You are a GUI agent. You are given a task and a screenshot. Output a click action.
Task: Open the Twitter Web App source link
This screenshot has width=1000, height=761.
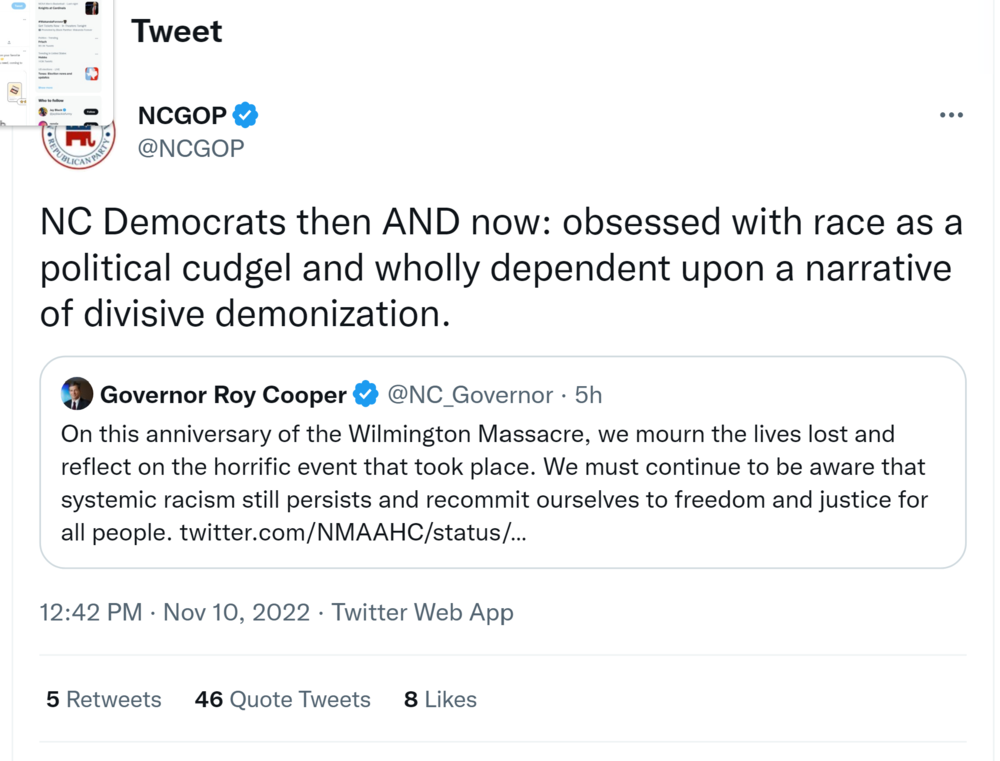tap(422, 612)
